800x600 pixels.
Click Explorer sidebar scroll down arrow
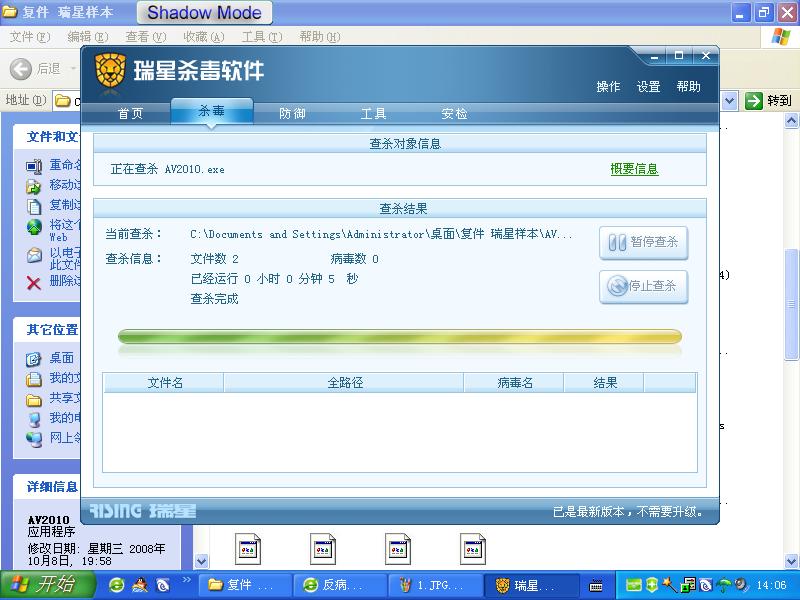pyautogui.click(x=202, y=561)
